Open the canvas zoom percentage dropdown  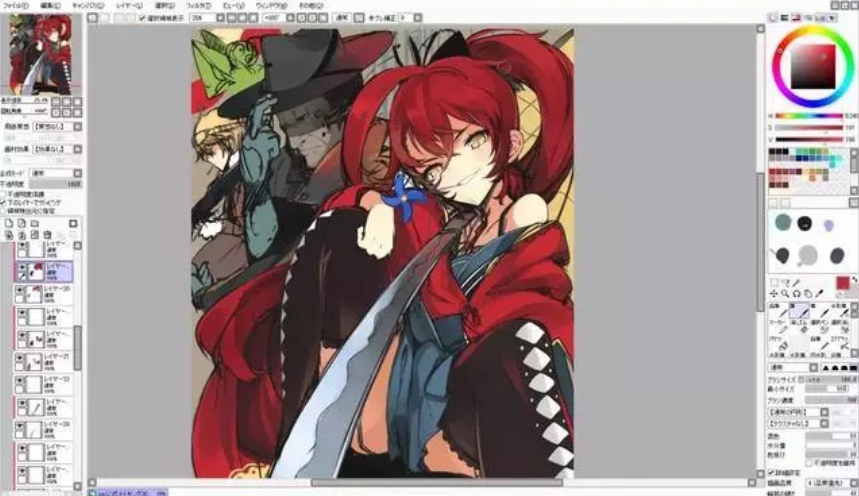[220, 18]
